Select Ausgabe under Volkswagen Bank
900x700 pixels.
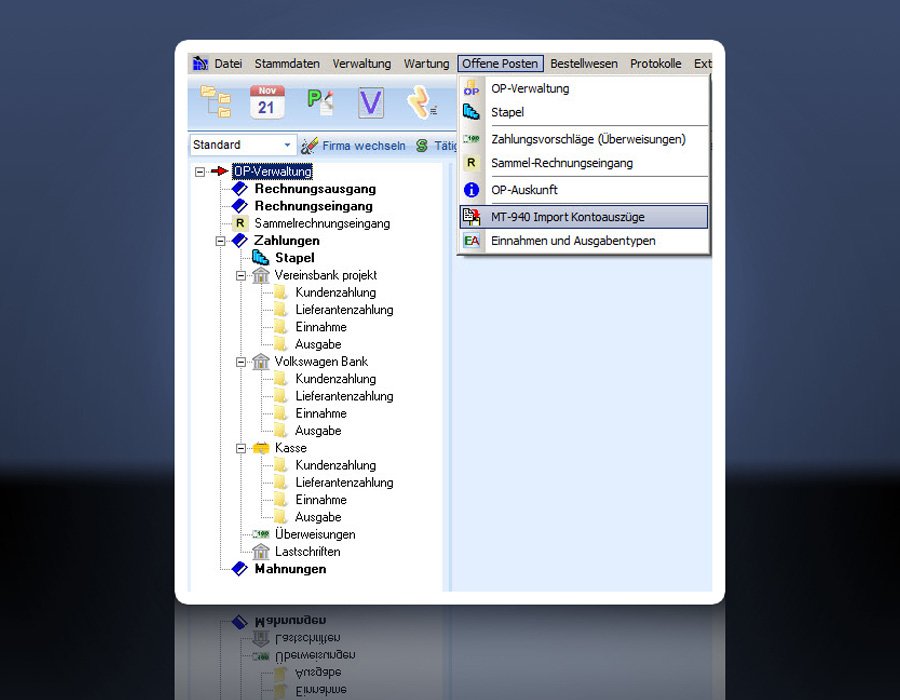(318, 431)
